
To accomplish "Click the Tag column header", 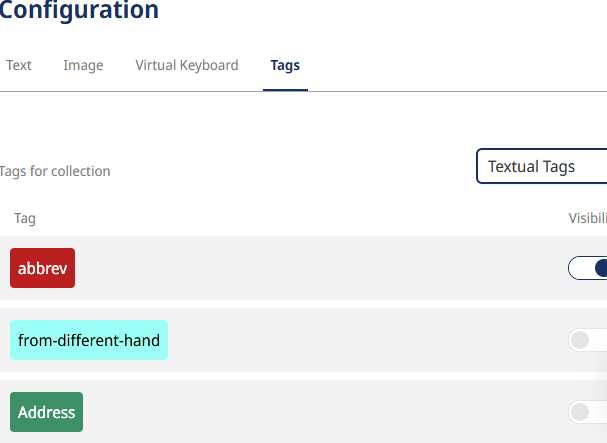I will click(x=25, y=218).
